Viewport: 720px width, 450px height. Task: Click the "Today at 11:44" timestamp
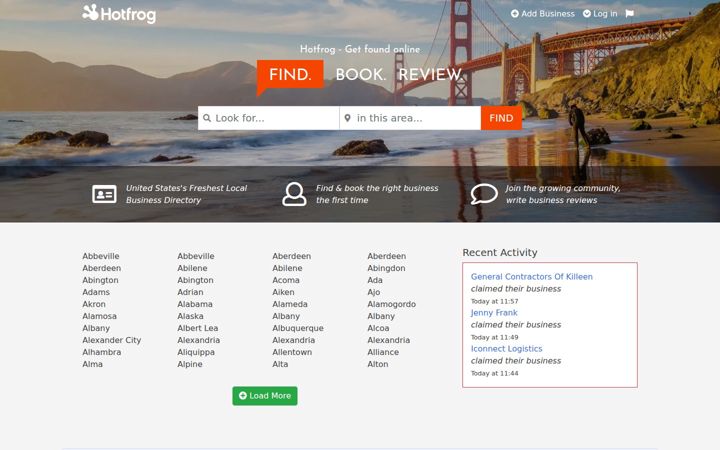click(495, 373)
